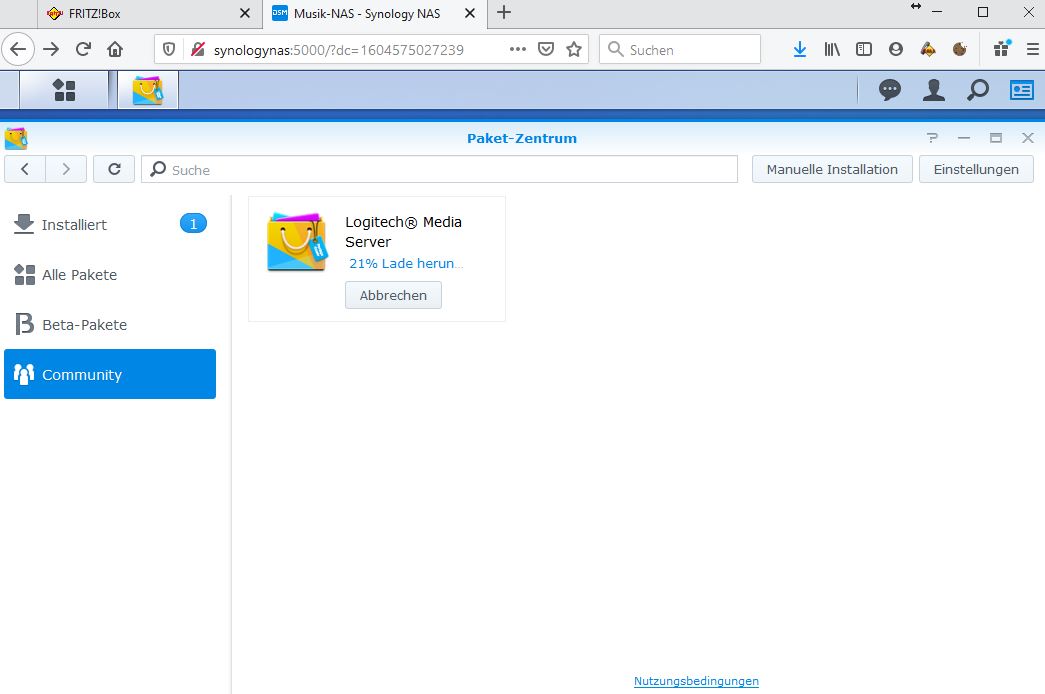1045x694 pixels.
Task: Open the Beta-Pakete category
Action: click(x=110, y=325)
